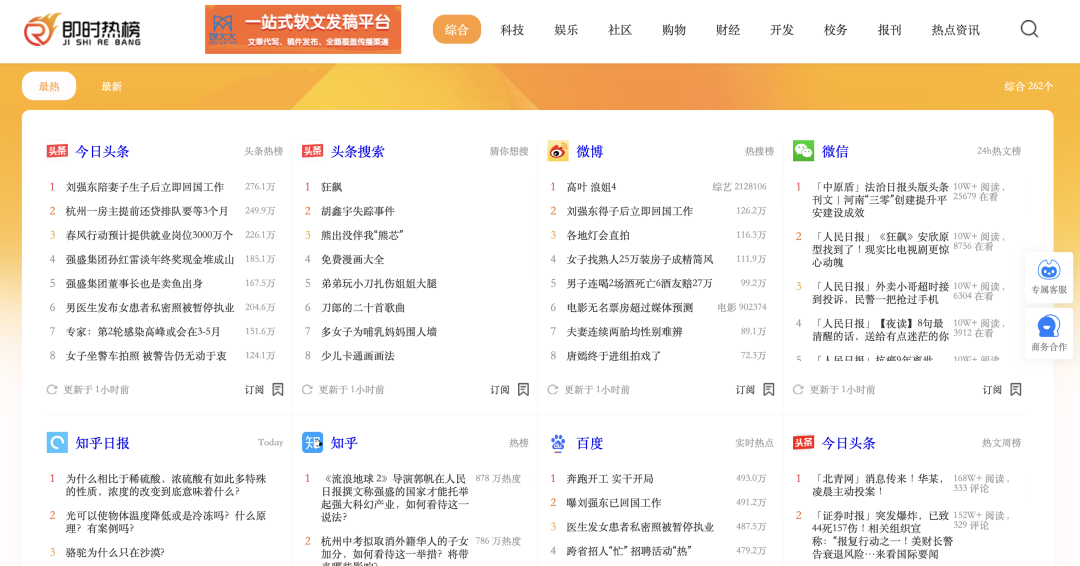Subscribe to 微博 via 订阅

coord(745,390)
